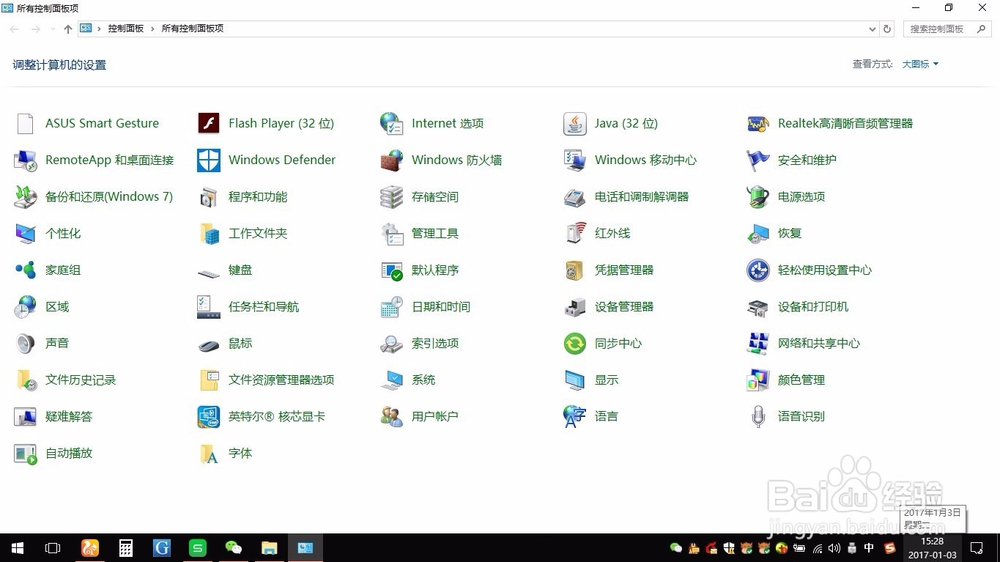Open Windows Defender shield icon
1000x562 pixels.
209,160
